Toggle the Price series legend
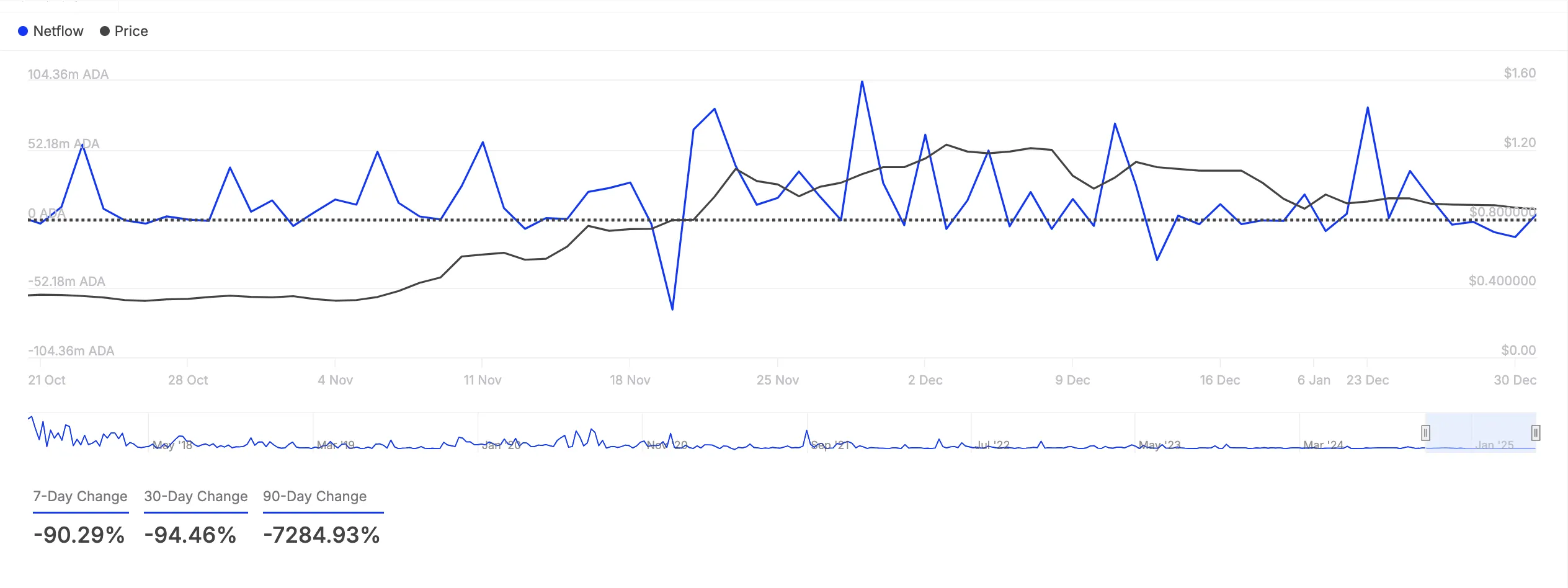 coord(124,31)
